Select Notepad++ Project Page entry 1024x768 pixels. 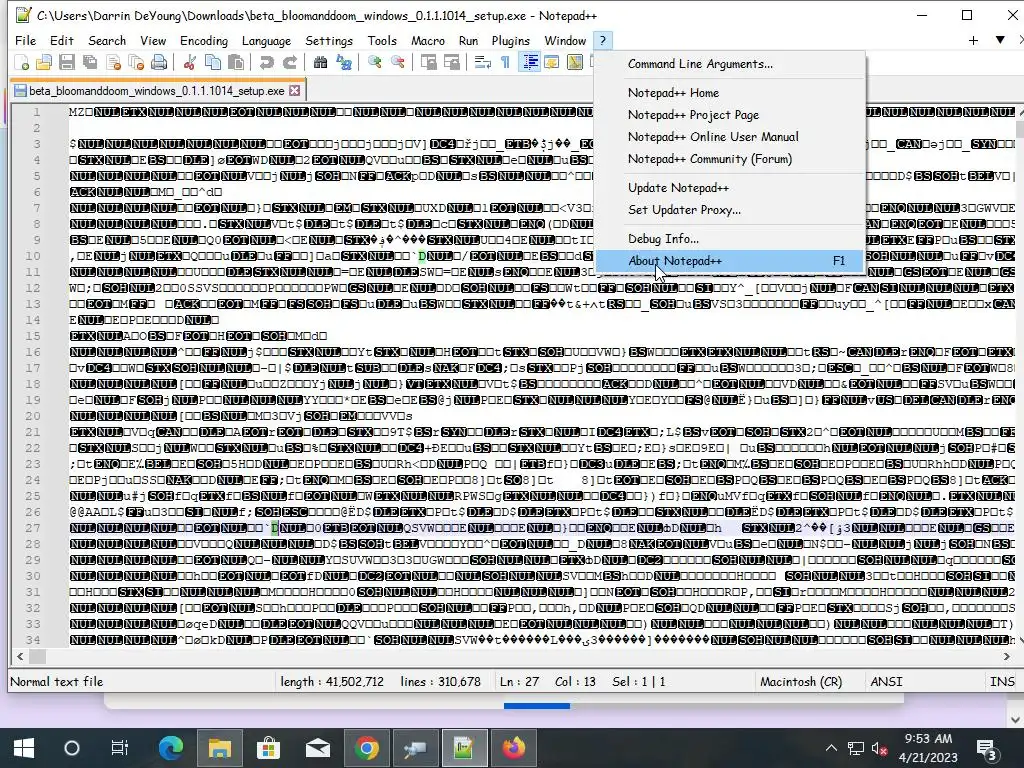tap(730, 115)
